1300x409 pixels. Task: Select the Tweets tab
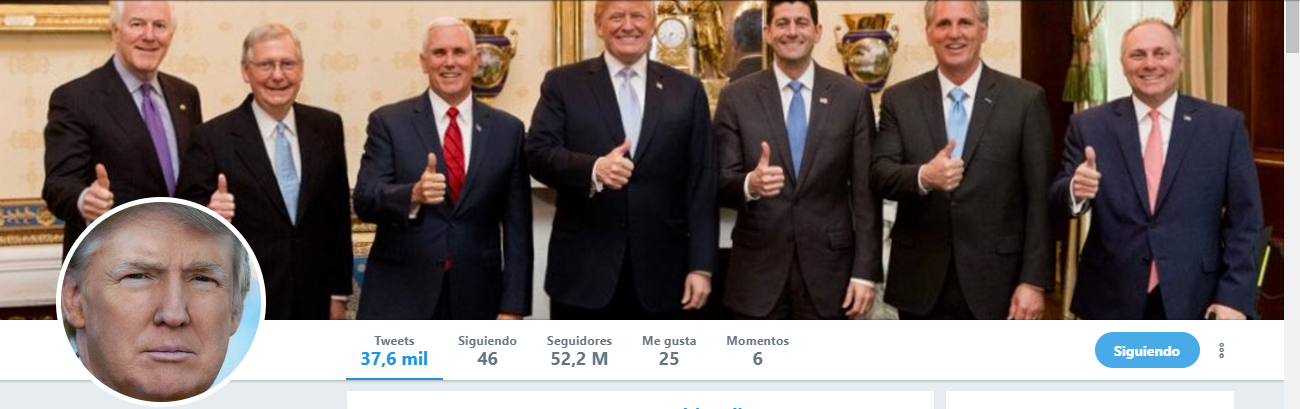coord(394,351)
